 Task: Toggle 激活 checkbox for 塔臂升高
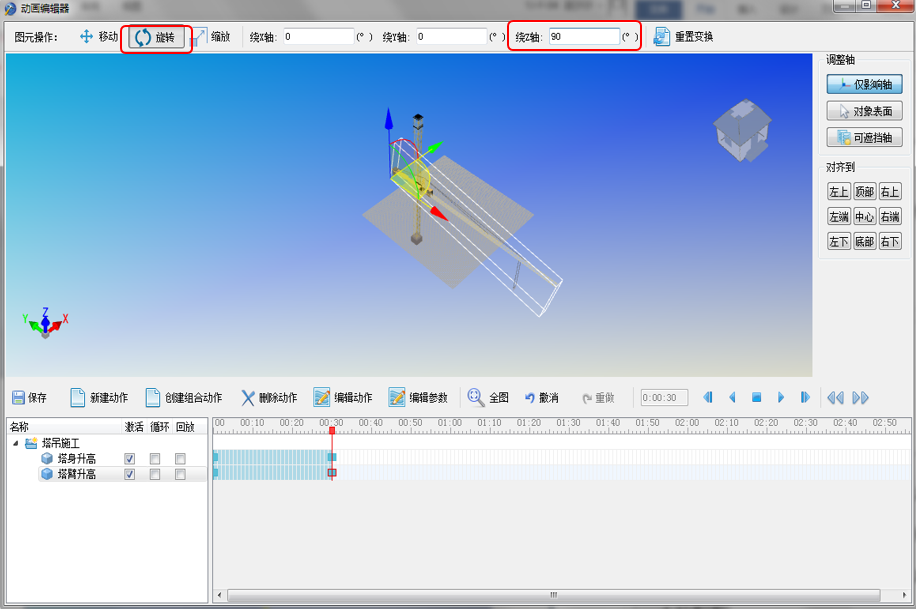click(x=130, y=474)
